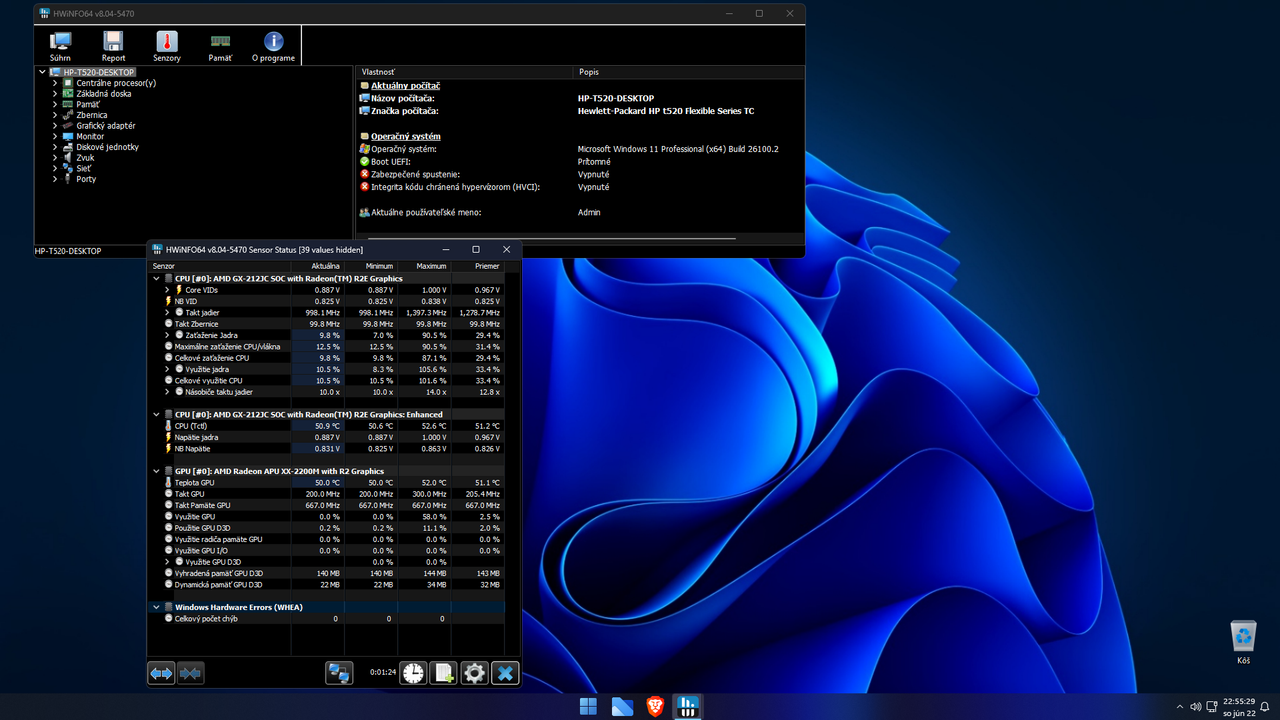Open remote network monitors button in sensor window
This screenshot has height=720, width=1280.
[339, 673]
